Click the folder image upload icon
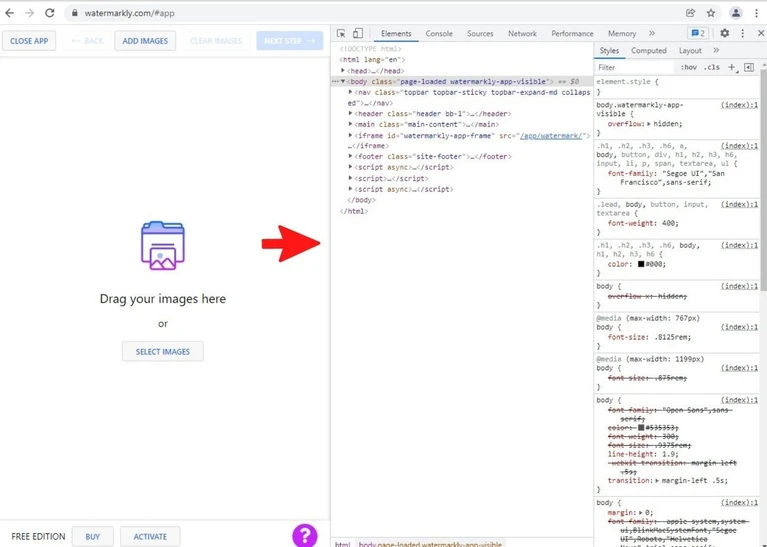 [x=163, y=246]
